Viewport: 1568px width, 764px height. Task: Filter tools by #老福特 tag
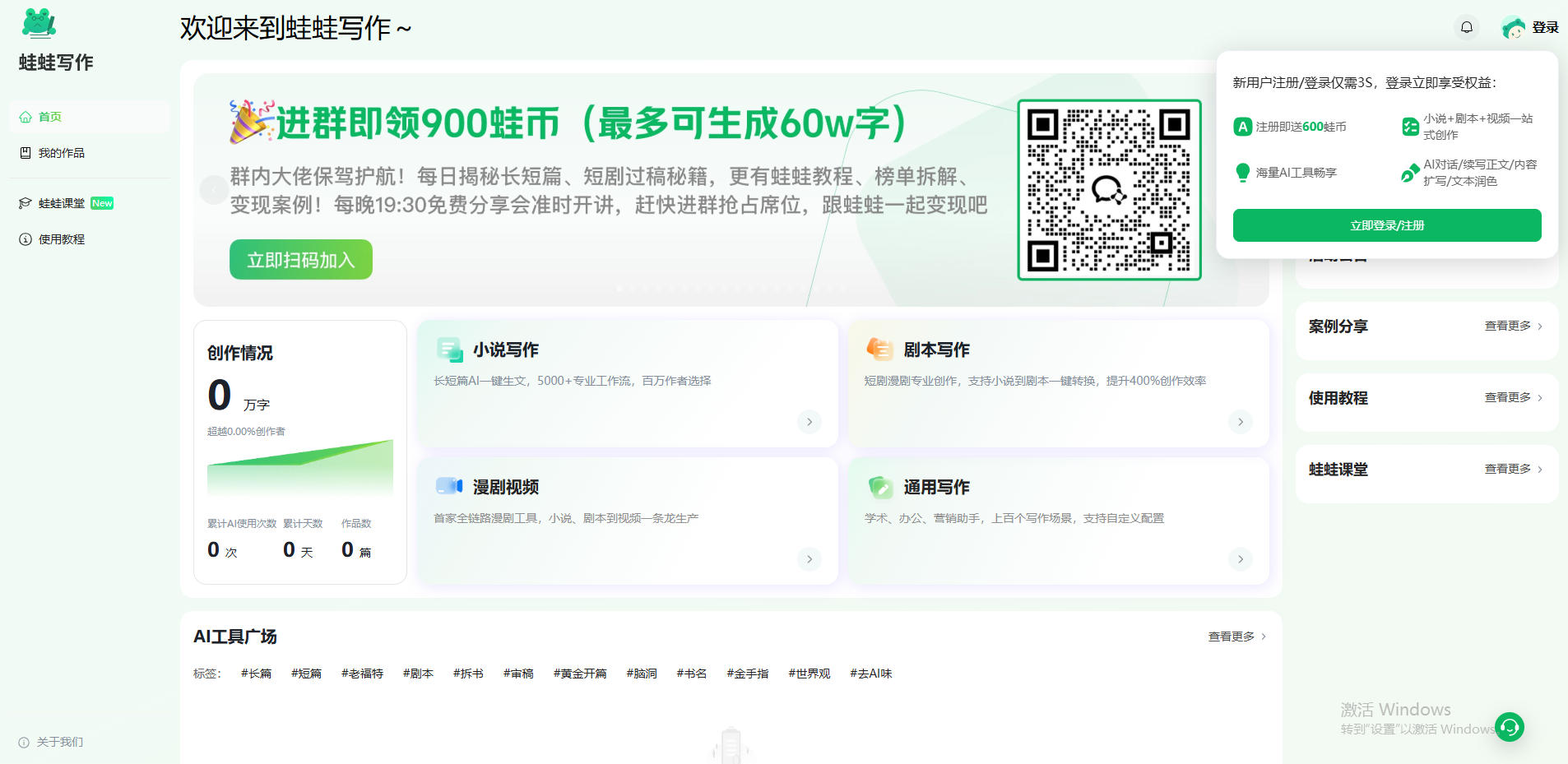pos(362,674)
